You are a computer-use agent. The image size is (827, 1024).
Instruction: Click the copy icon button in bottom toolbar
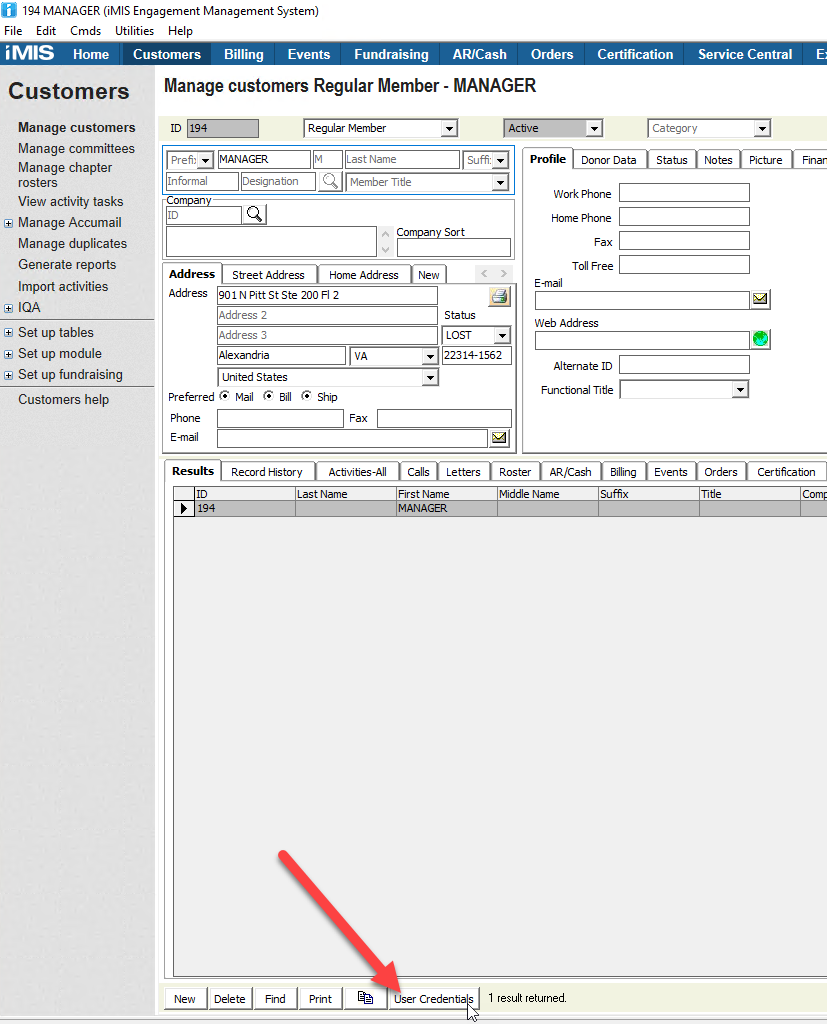[365, 998]
